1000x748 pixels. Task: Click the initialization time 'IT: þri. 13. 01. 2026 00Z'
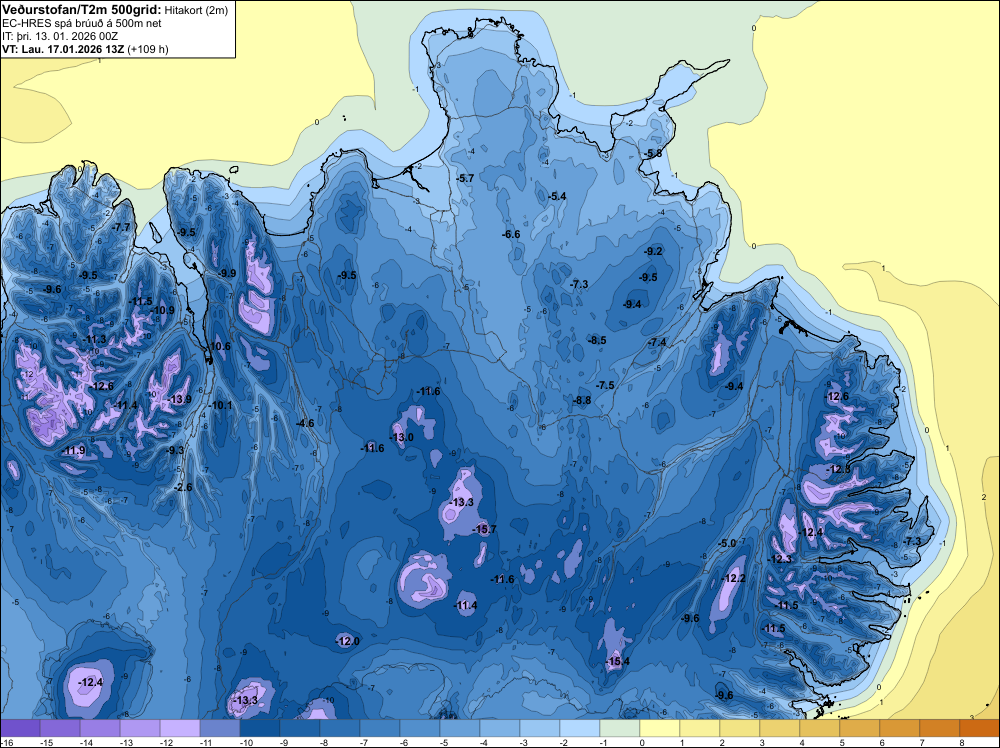pos(61,36)
